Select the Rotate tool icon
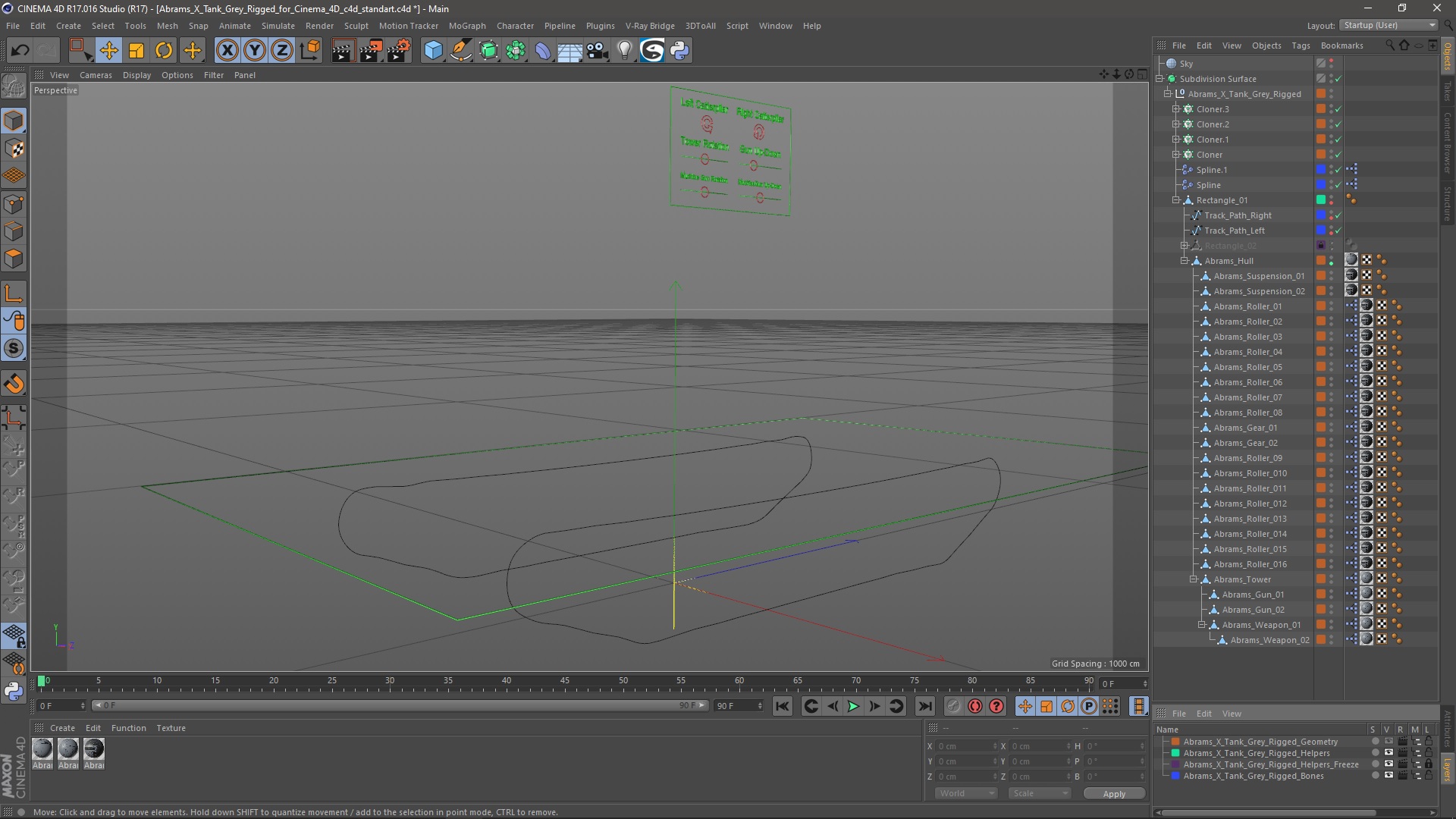 click(164, 51)
